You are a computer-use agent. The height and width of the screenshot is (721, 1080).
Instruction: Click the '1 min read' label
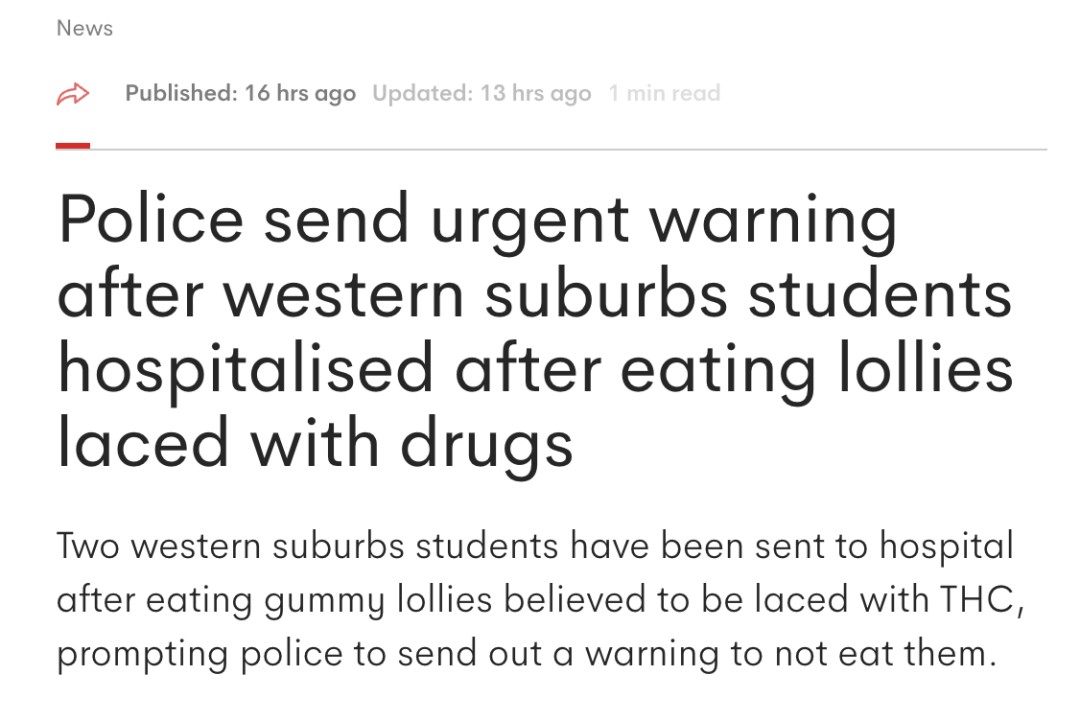coord(664,94)
